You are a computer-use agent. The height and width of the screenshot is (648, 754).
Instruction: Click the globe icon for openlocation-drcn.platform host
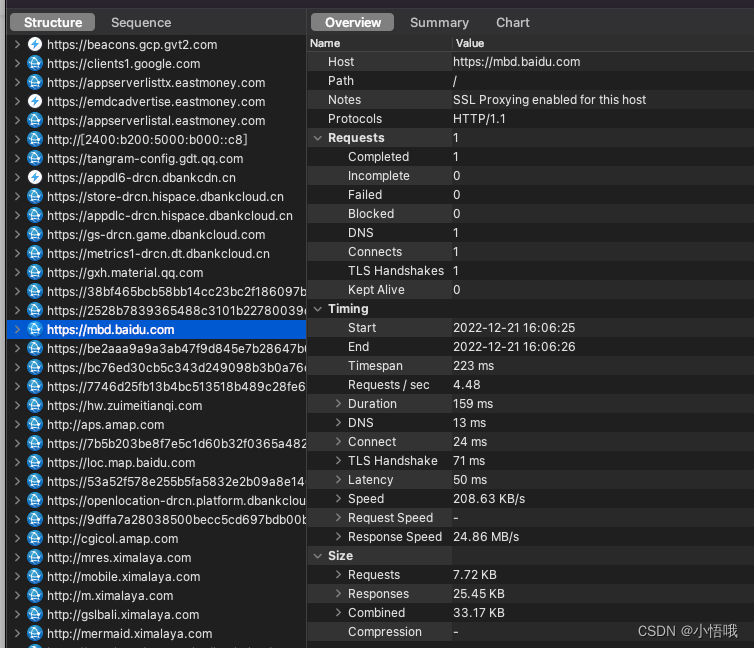[35, 500]
